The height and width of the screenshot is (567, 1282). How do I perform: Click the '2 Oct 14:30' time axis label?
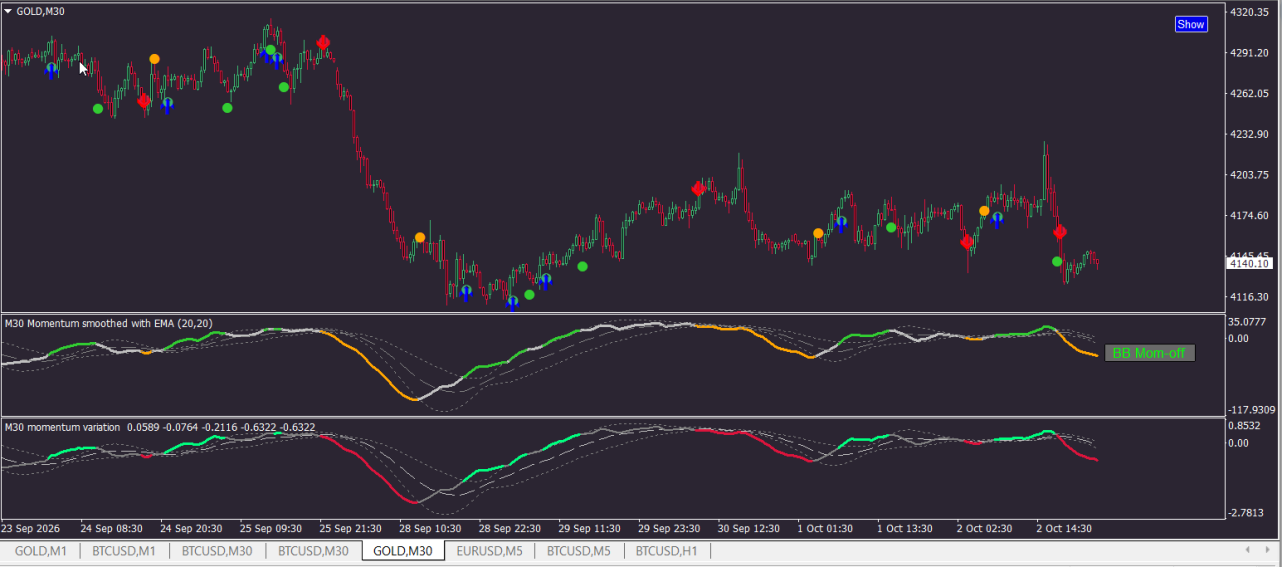pos(1065,529)
